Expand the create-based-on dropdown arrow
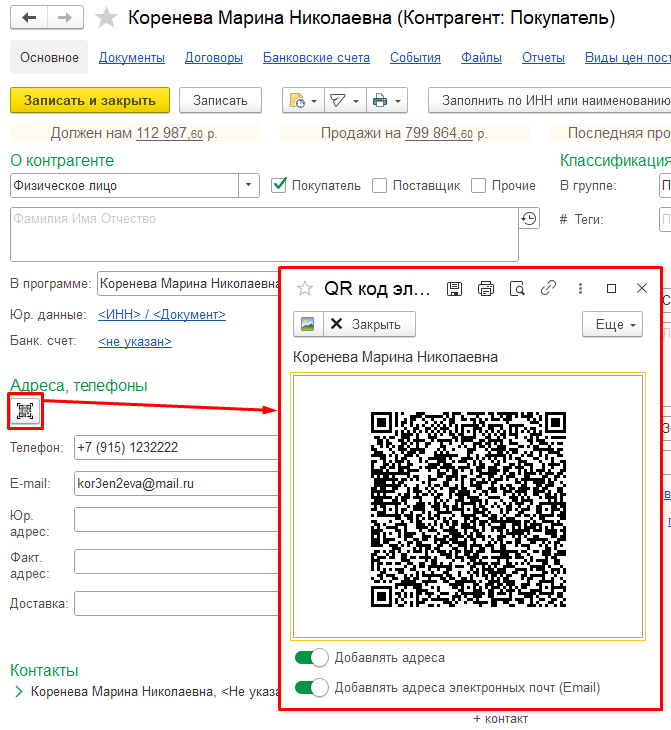Screen dimensions: 671x730 tap(314, 101)
